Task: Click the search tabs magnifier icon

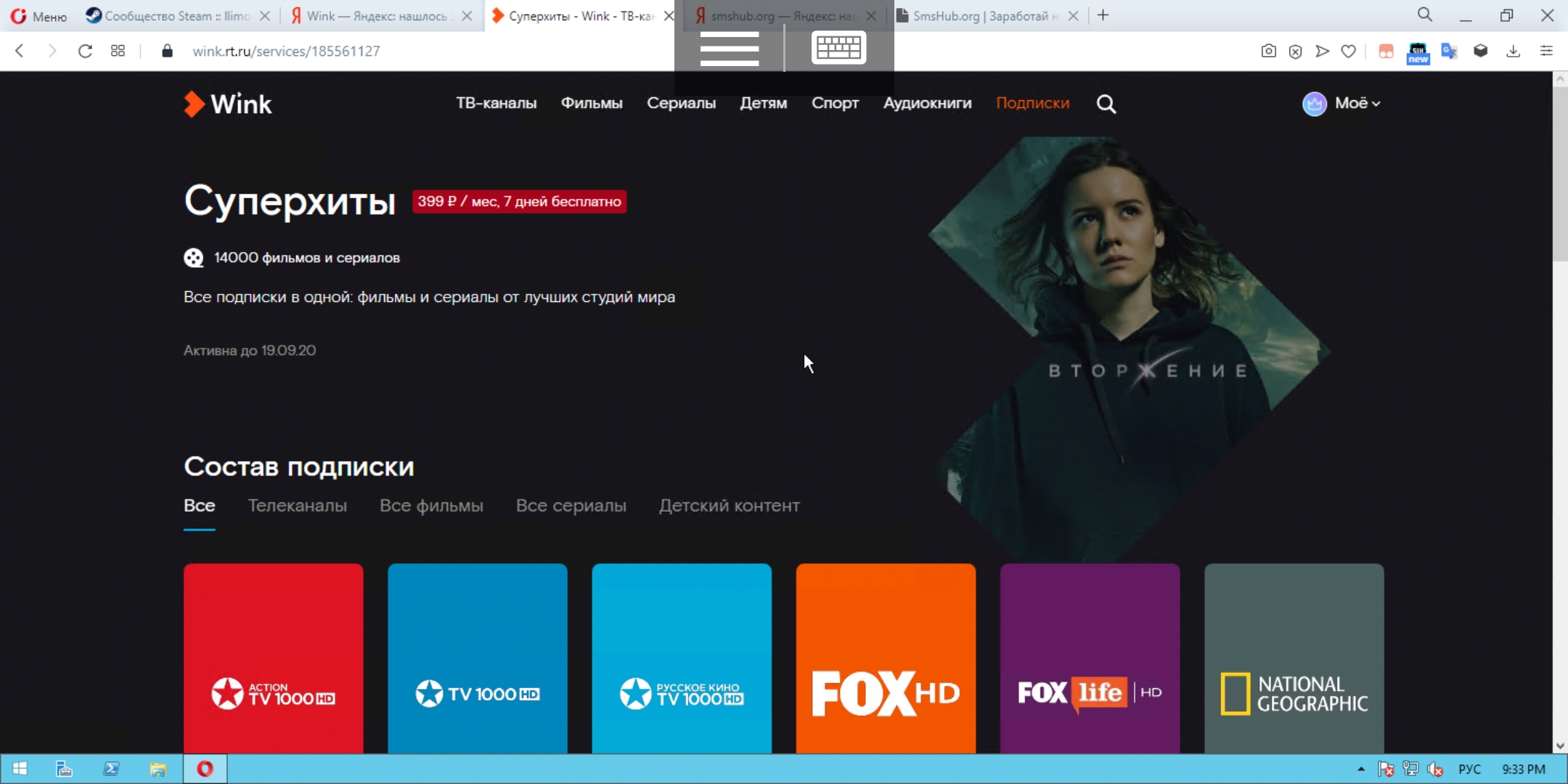Action: click(1425, 15)
